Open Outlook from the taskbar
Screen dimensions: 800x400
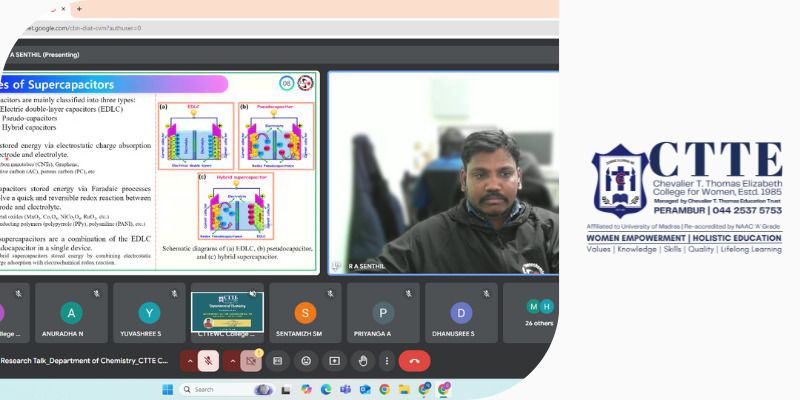365,390
